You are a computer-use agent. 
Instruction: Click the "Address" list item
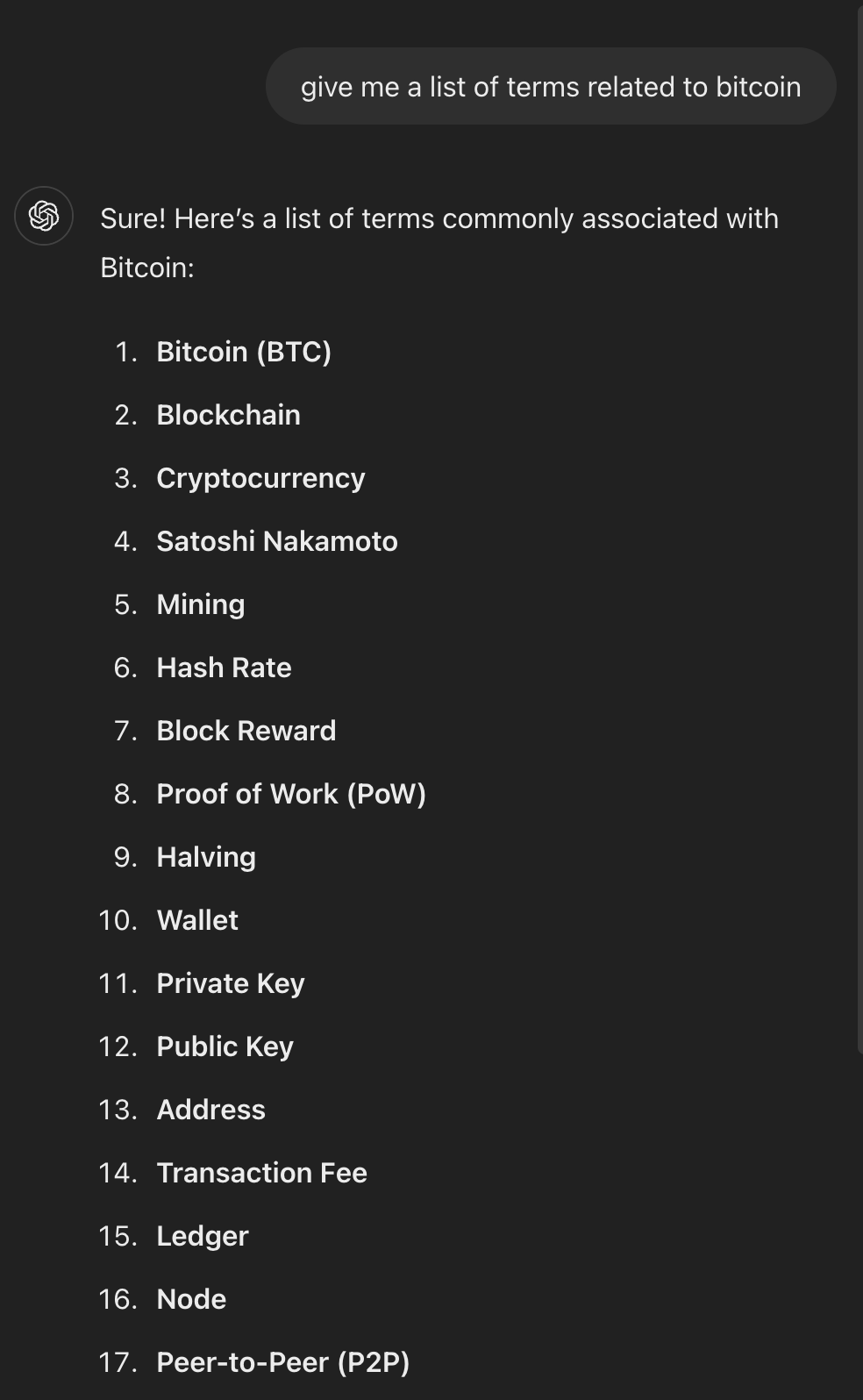210,1110
